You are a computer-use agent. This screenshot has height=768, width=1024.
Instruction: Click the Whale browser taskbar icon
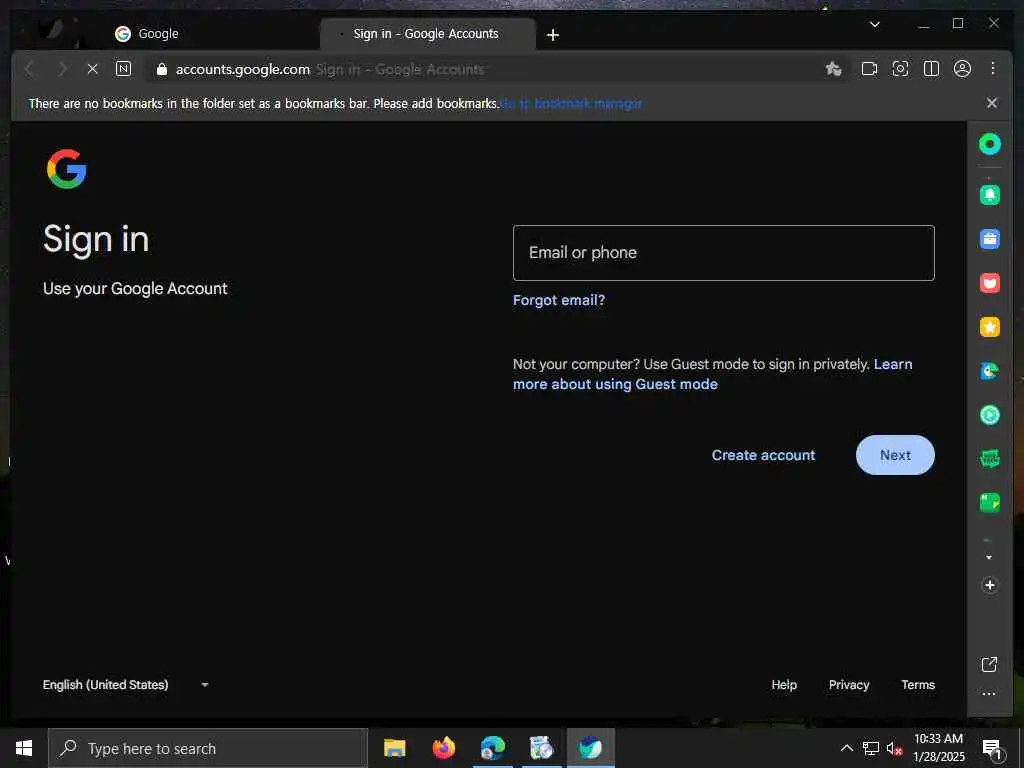pyautogui.click(x=590, y=748)
